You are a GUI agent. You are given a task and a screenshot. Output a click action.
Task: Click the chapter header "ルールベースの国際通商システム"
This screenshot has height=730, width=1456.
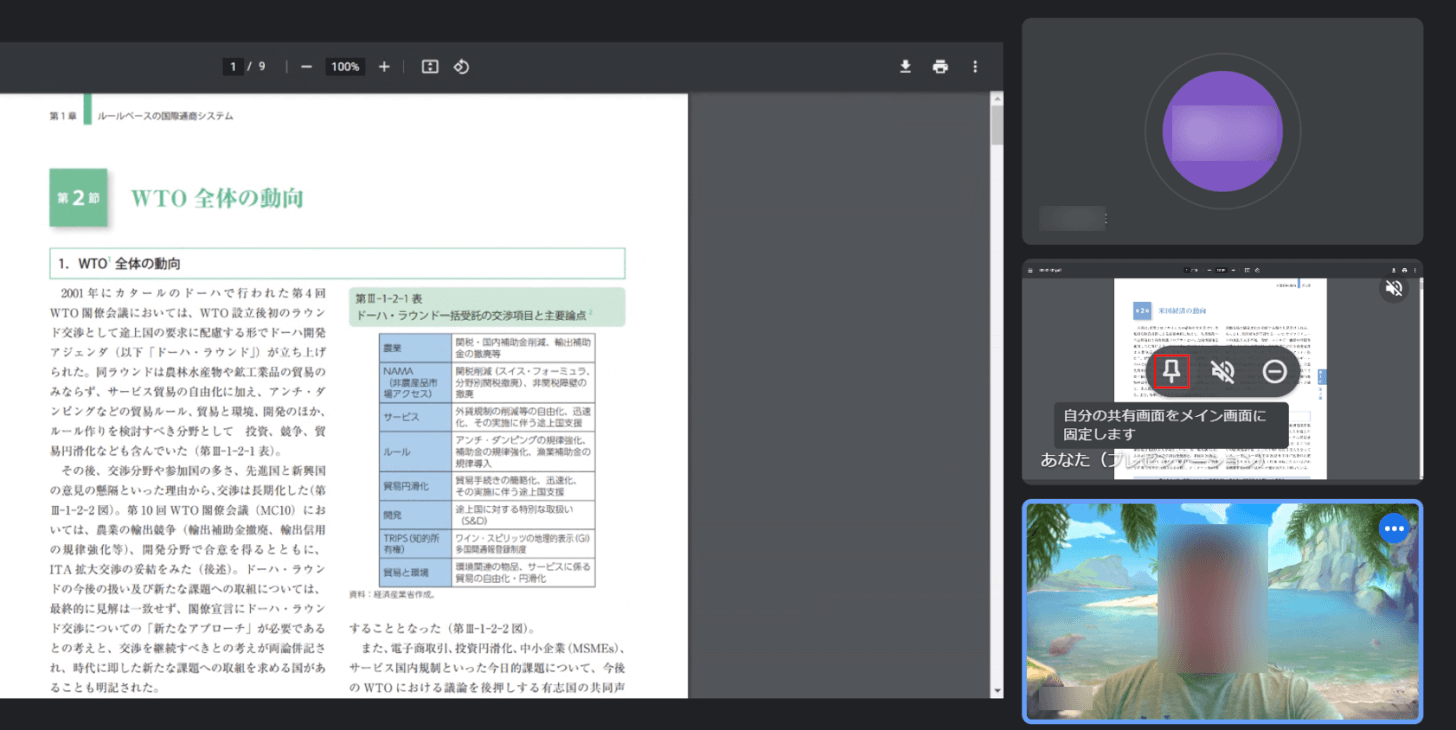tap(165, 116)
